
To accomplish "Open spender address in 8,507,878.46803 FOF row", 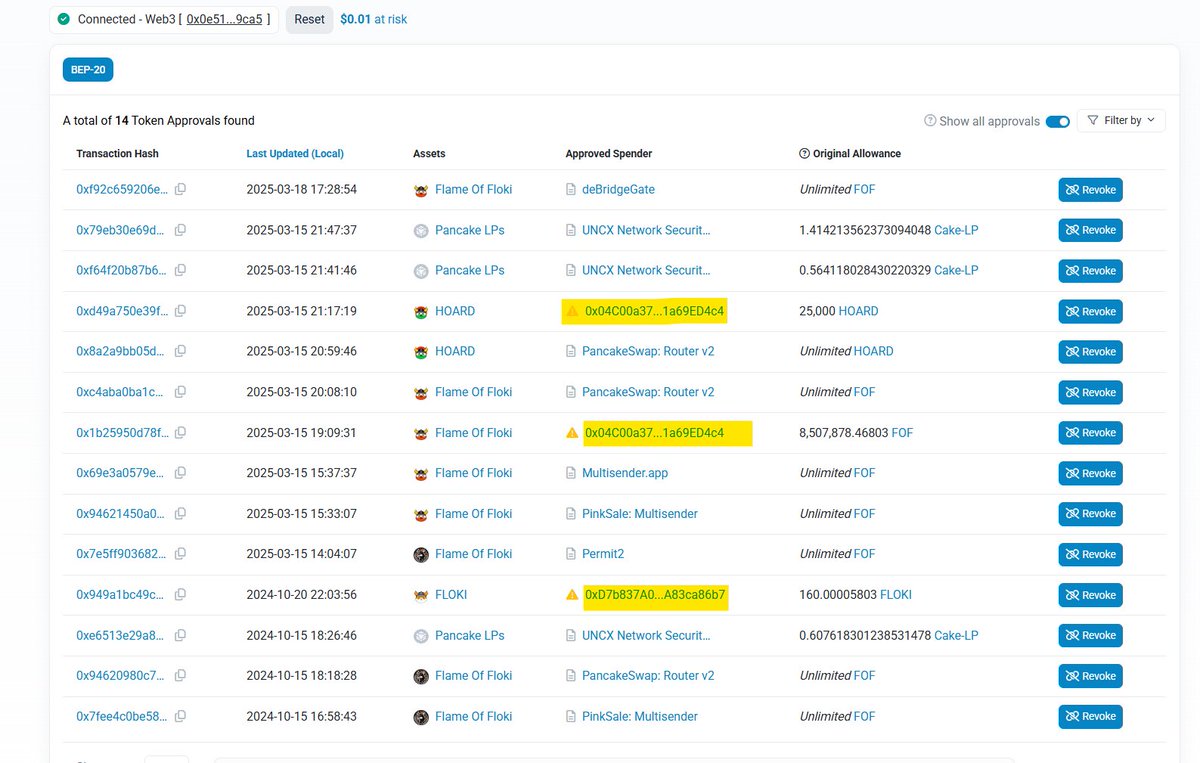I will coord(654,433).
